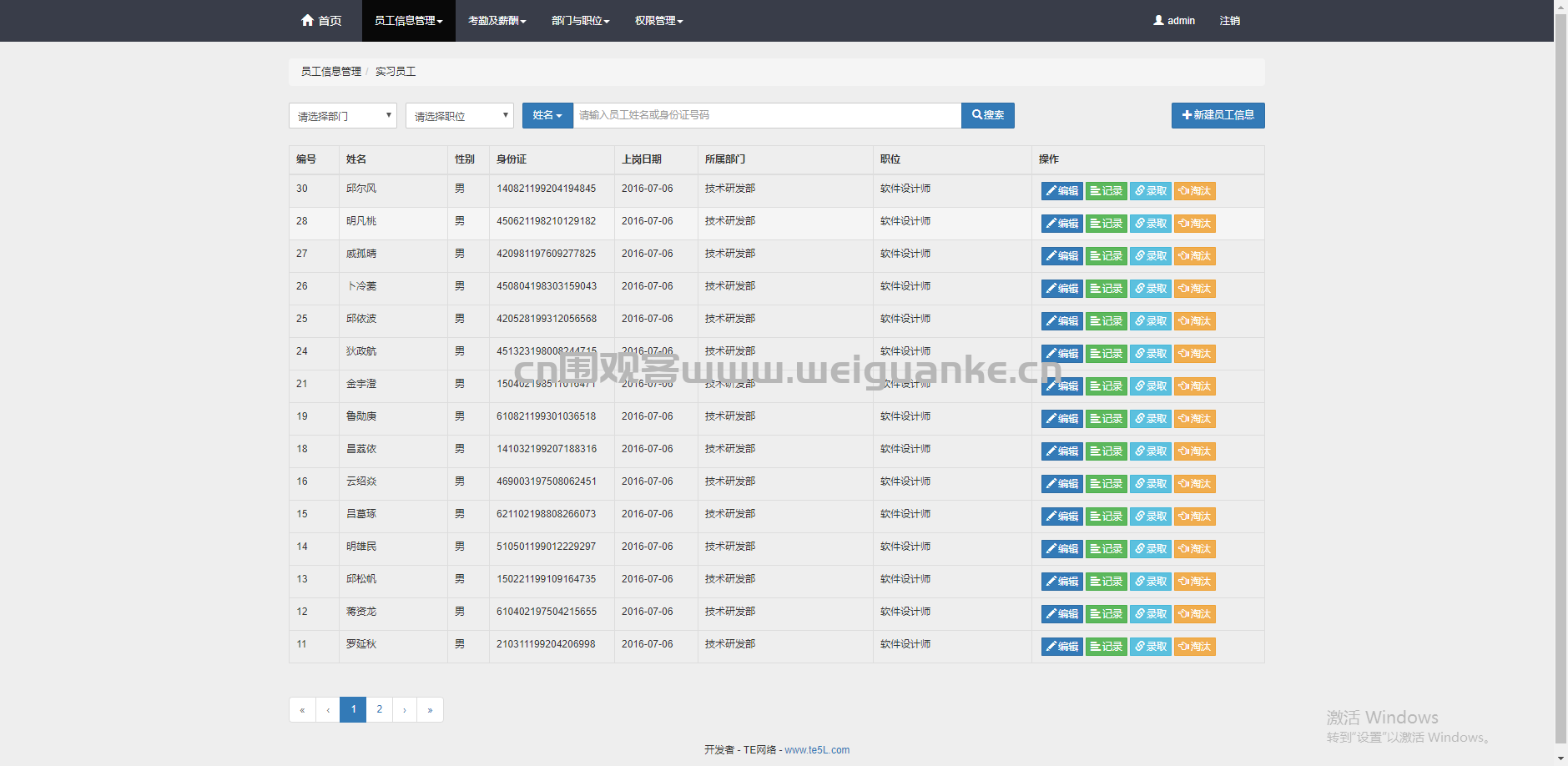Click the 新建员工信息 button
Image resolution: width=1568 pixels, height=766 pixels.
click(1218, 115)
